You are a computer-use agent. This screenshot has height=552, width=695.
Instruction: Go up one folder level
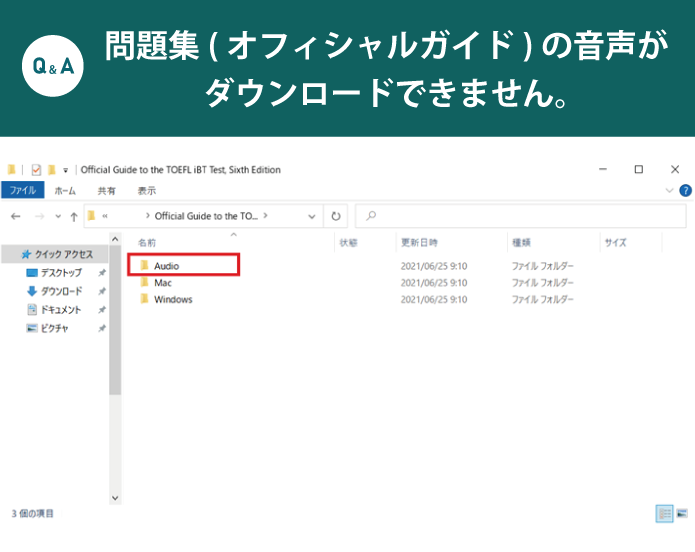(74, 217)
